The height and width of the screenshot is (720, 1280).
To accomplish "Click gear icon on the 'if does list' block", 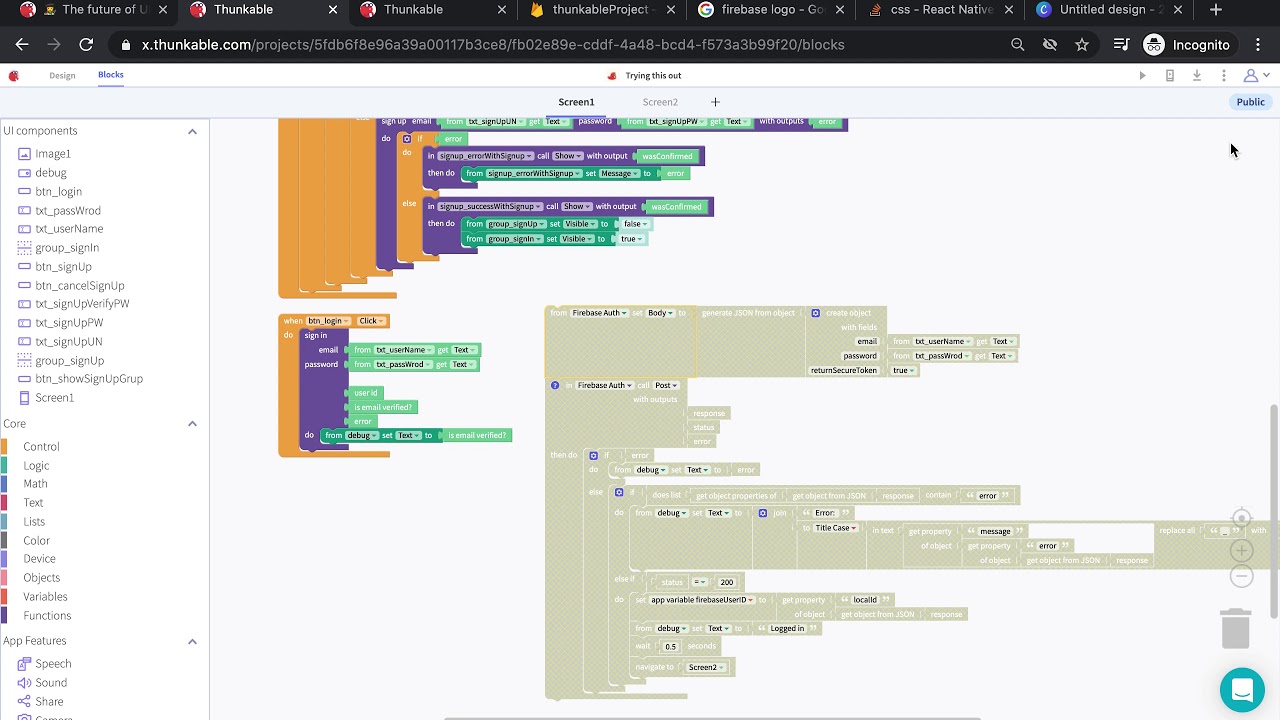I will [619, 493].
